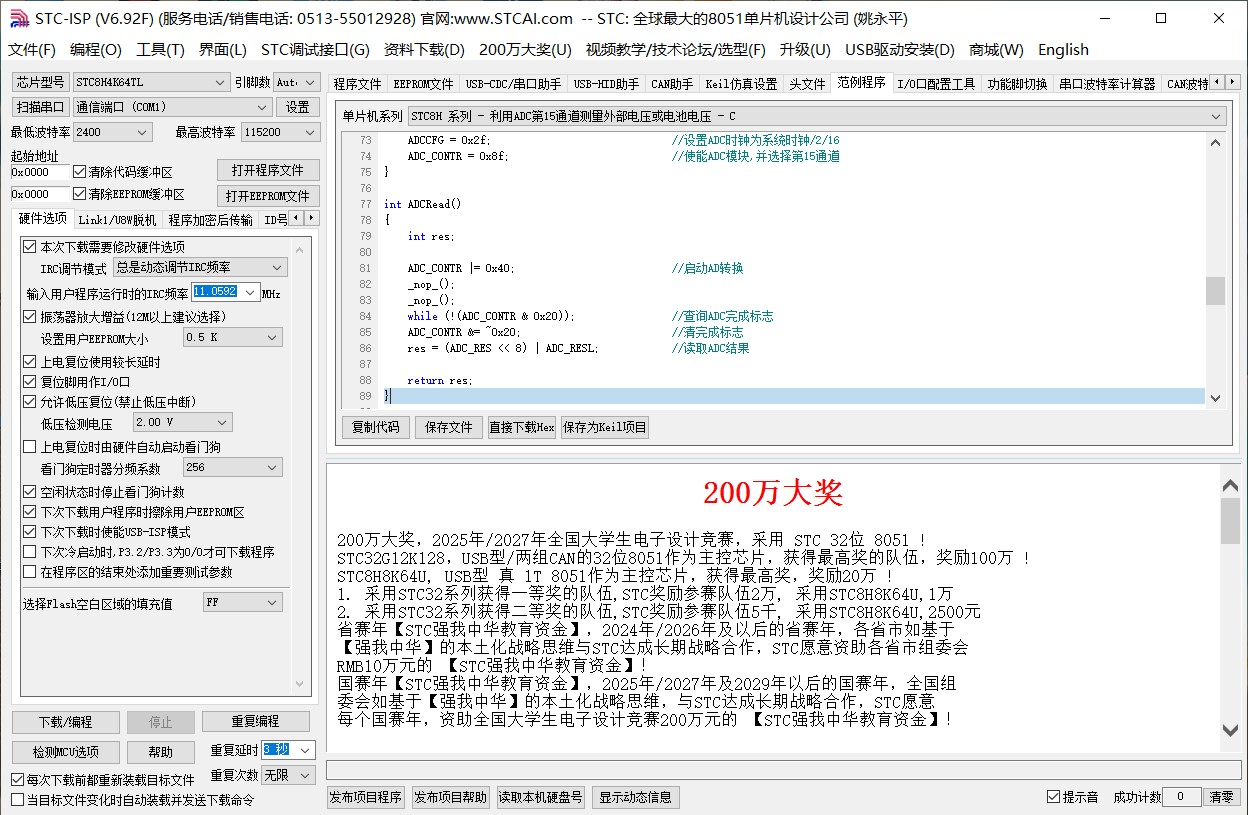The height and width of the screenshot is (815, 1248).
Task: Click hardware options list scroll up arrow
Action: 299,250
